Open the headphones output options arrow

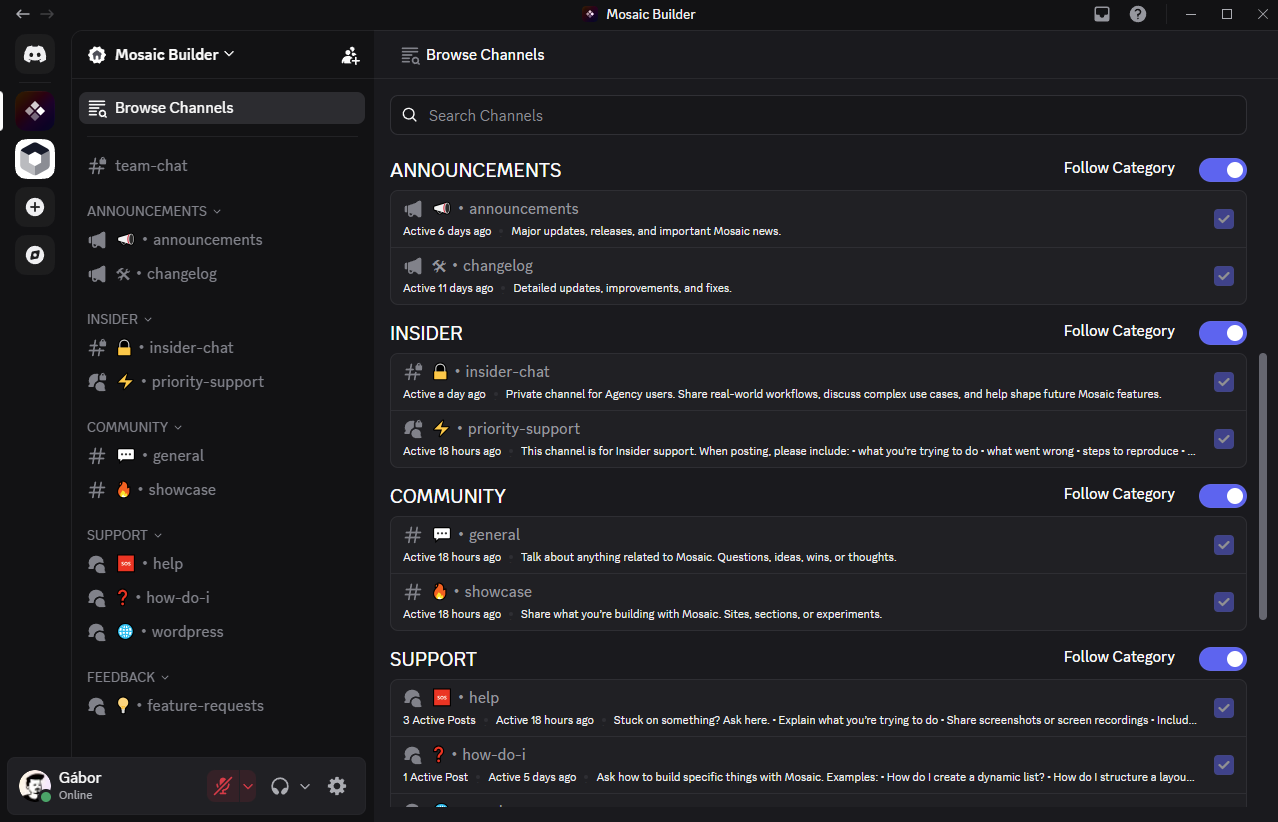305,786
